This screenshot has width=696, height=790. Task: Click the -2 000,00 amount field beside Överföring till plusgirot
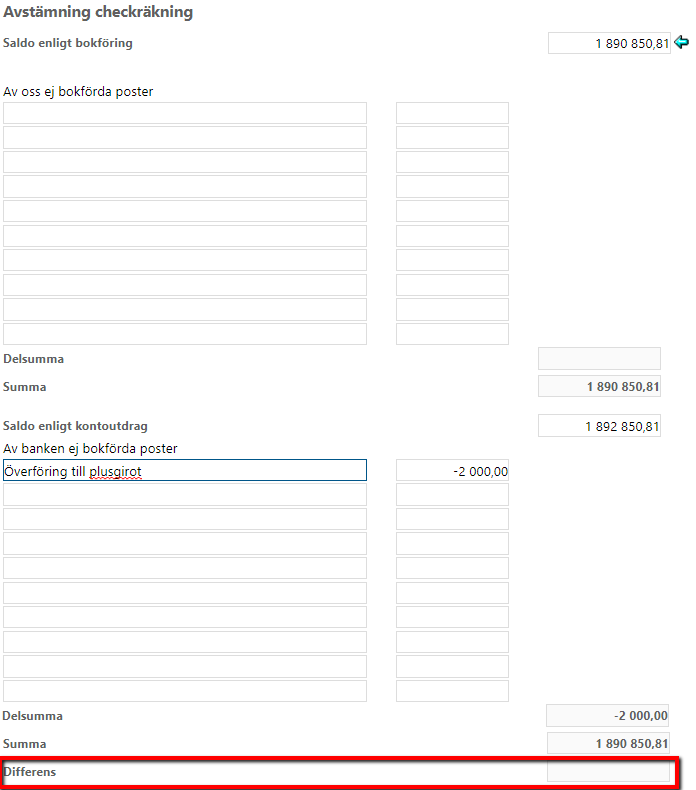pos(452,471)
